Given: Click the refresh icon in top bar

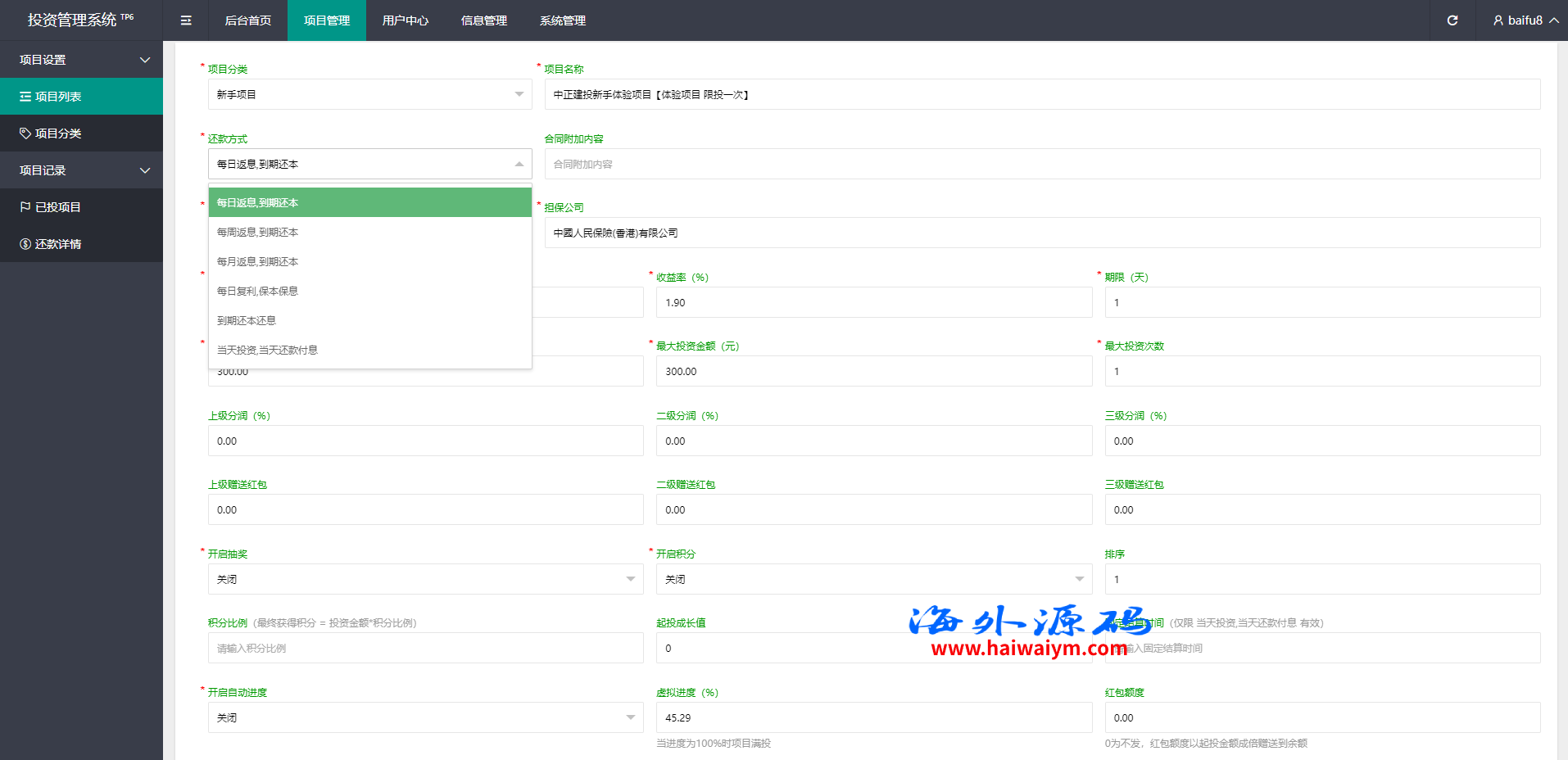Looking at the screenshot, I should click(1452, 20).
